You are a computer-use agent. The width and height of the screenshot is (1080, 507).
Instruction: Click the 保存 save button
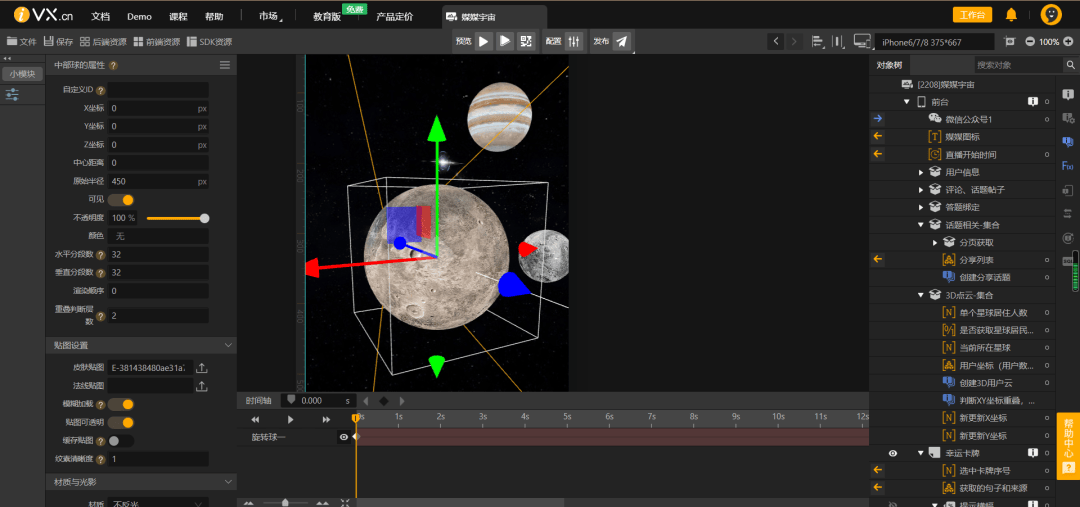click(x=58, y=42)
